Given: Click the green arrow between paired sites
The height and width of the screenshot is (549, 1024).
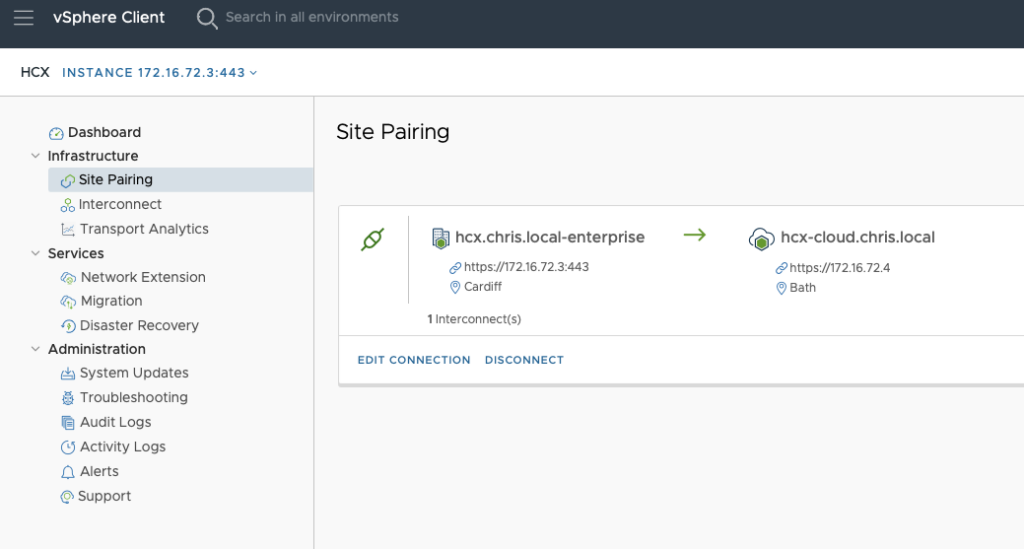Looking at the screenshot, I should pyautogui.click(x=695, y=235).
